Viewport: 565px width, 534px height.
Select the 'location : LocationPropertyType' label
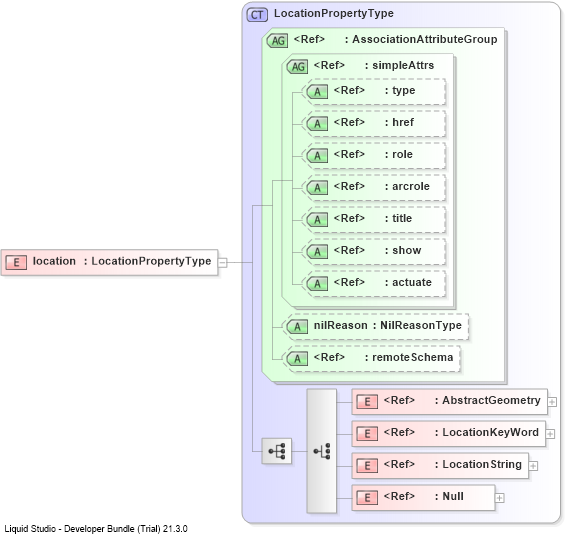(x=122, y=261)
